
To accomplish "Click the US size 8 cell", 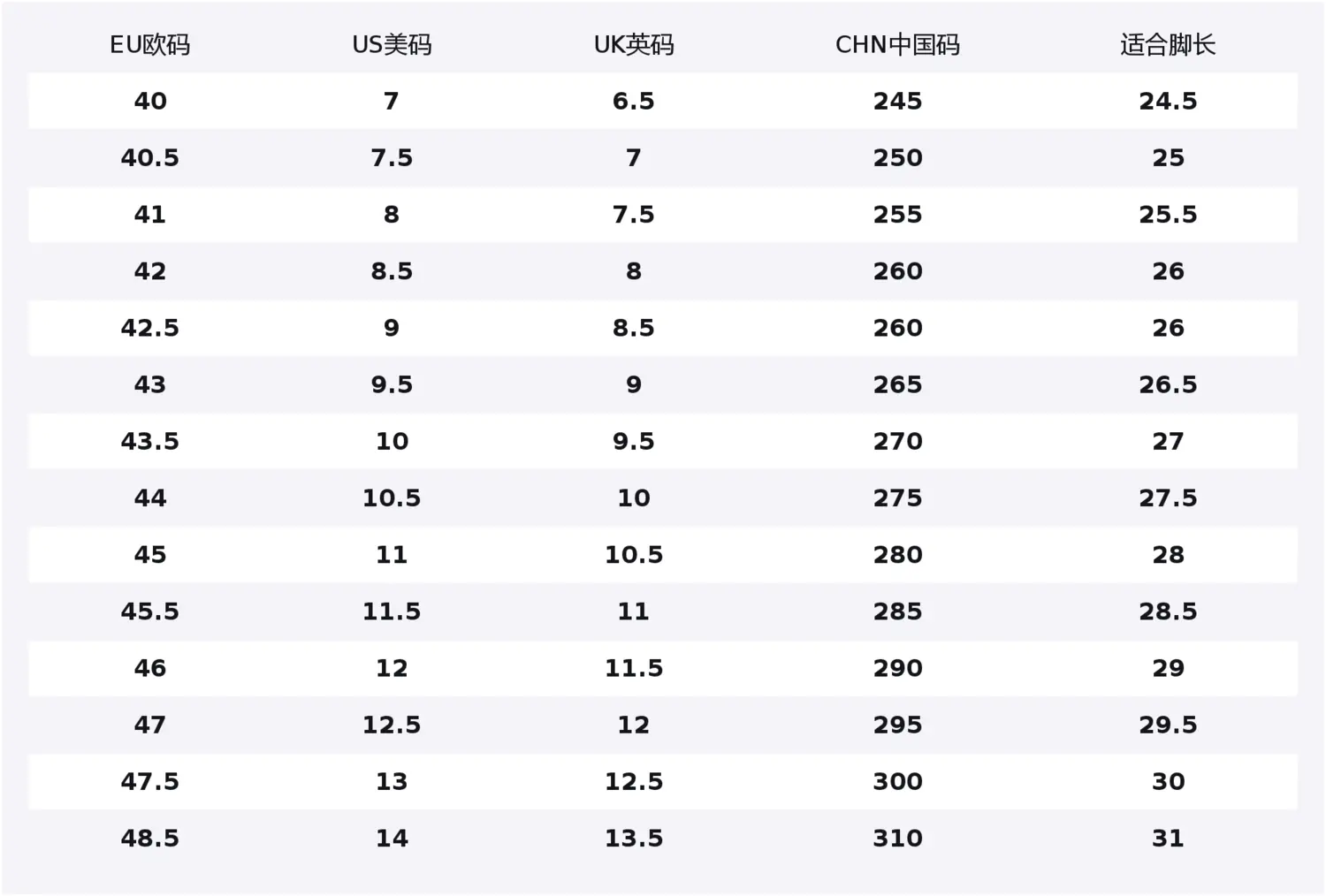I will 392,215.
